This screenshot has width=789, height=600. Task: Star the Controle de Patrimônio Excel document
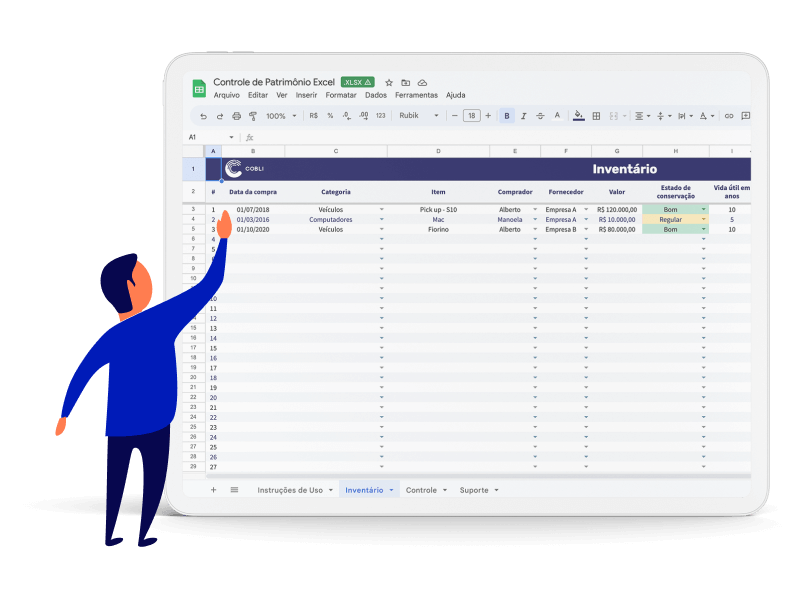(389, 83)
